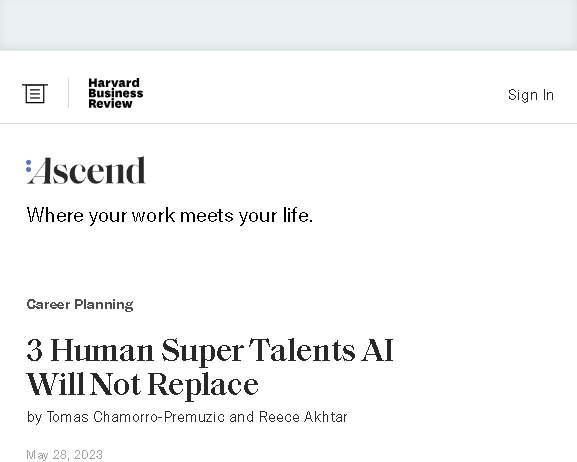Image resolution: width=577 pixels, height=462 pixels.
Task: Click the word Harvard in the logo
Action: 114,83
